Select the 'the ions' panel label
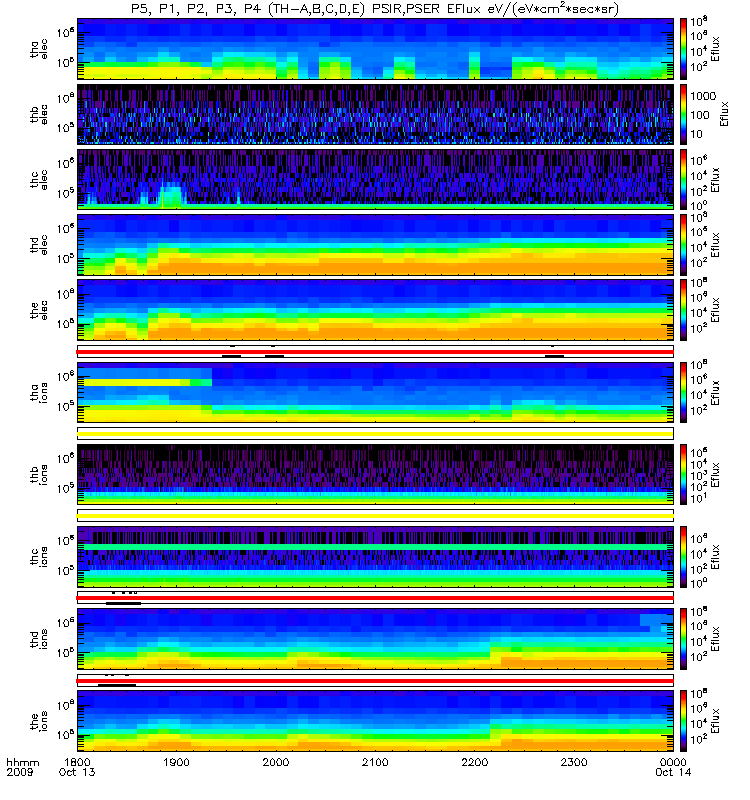The image size is (750, 800). 39,720
